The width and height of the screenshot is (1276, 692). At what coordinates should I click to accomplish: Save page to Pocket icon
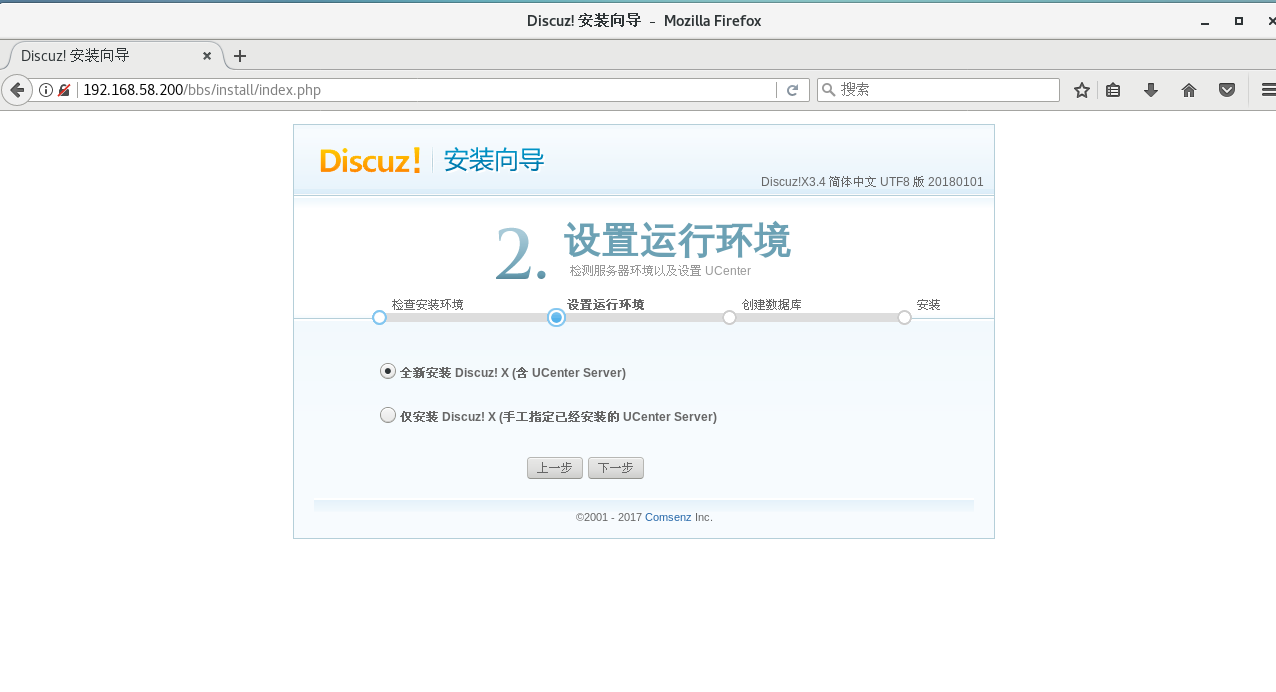(1227, 90)
